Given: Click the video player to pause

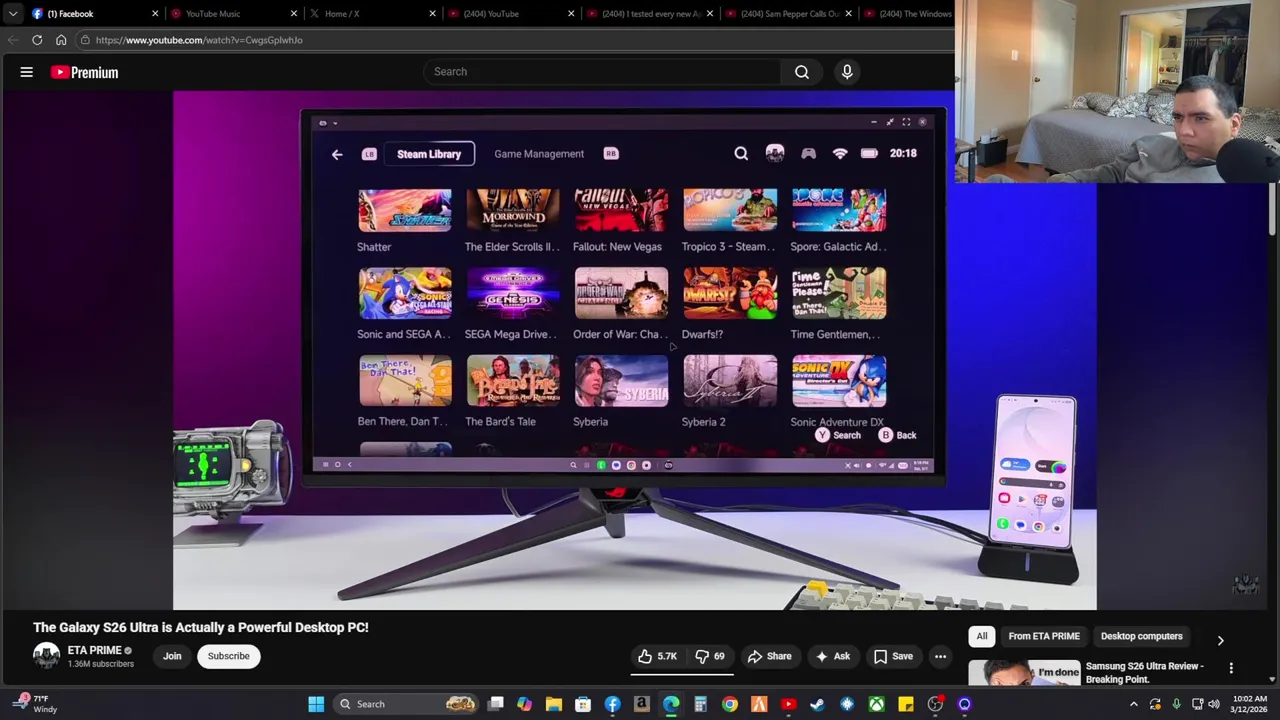Looking at the screenshot, I should click(634, 350).
